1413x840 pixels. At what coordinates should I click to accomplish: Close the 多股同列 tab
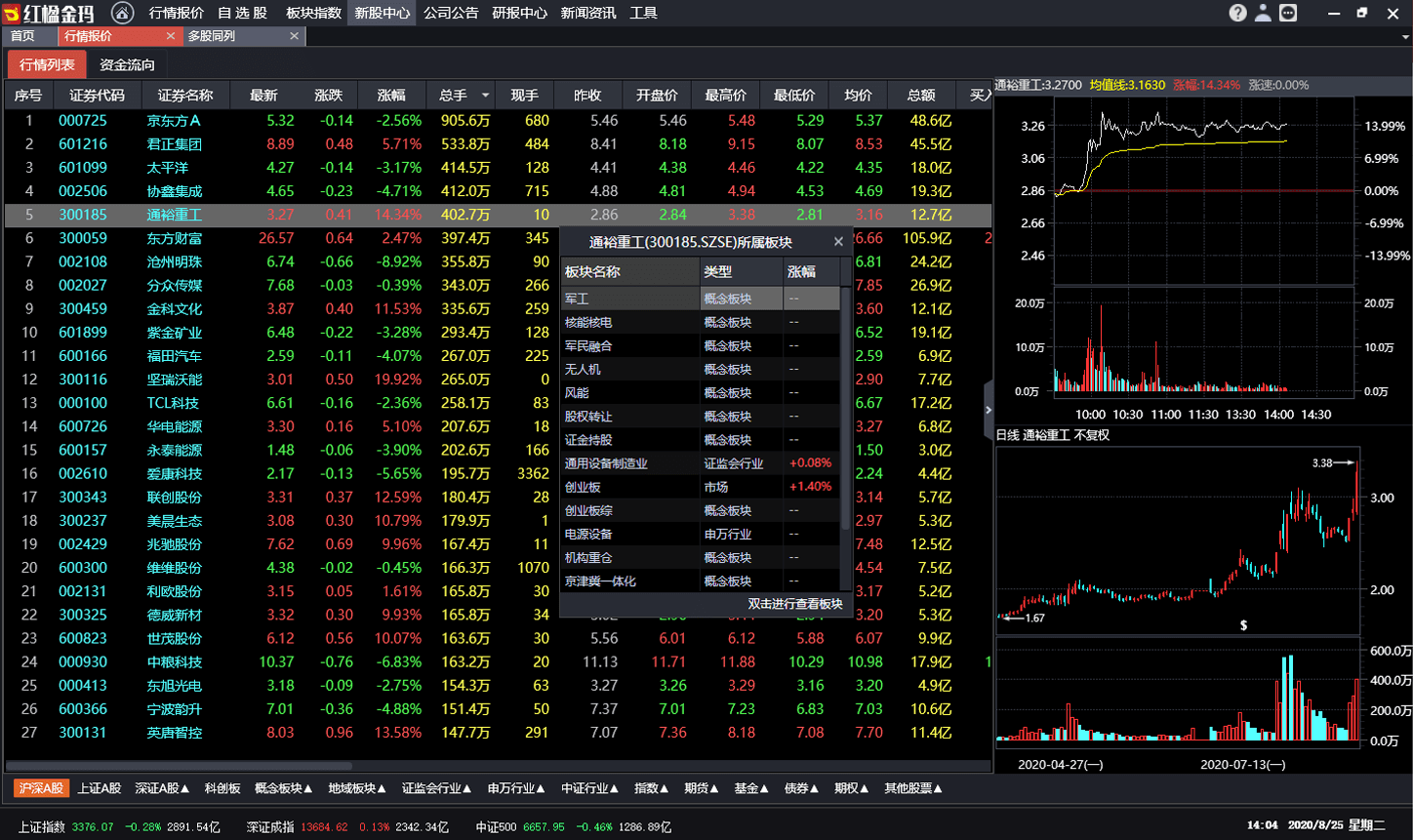(295, 35)
